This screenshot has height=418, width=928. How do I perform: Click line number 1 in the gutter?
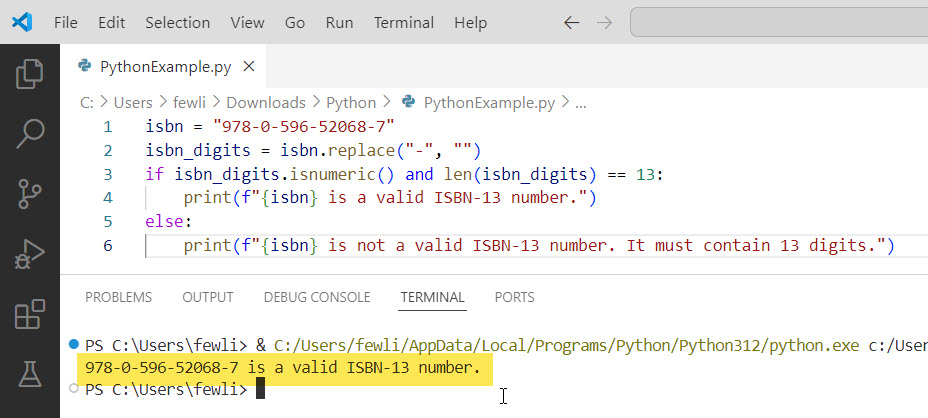pos(107,127)
